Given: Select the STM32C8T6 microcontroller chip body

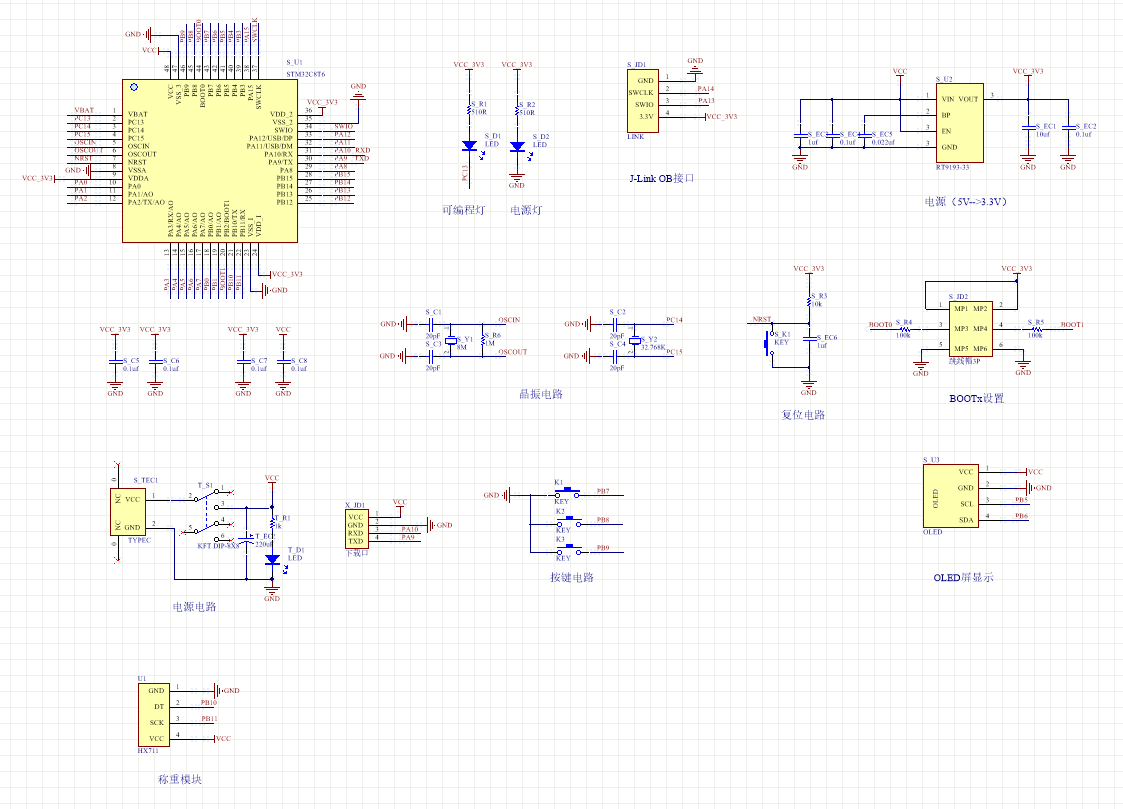Looking at the screenshot, I should coord(210,160).
